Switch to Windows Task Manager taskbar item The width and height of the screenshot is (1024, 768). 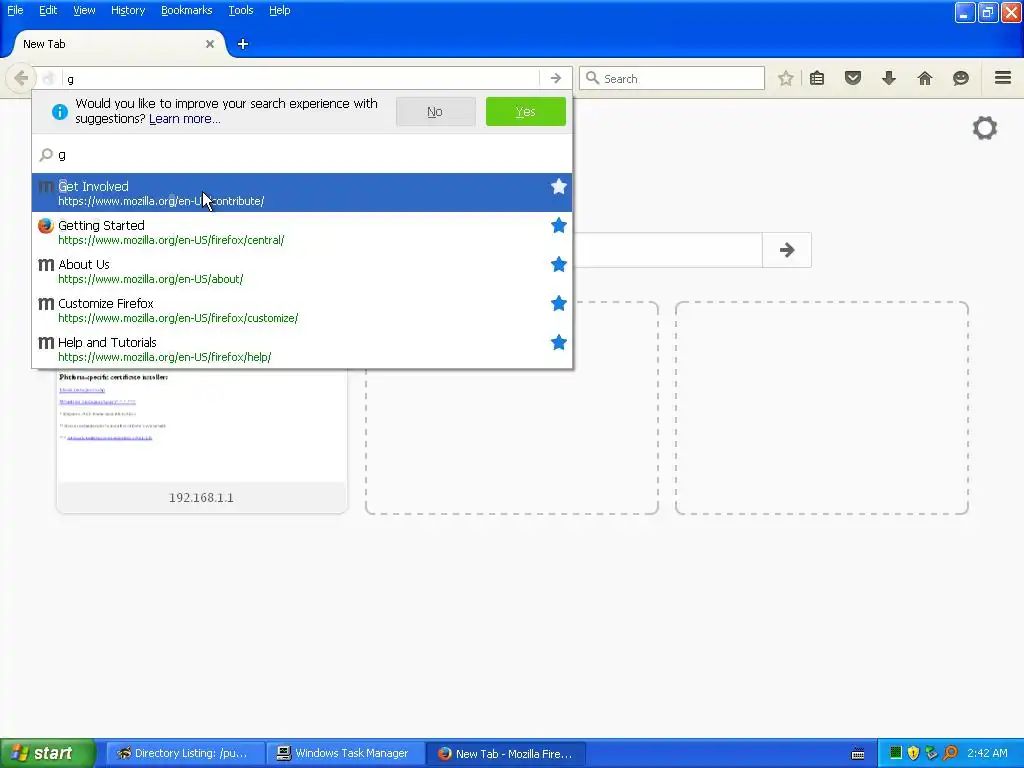[x=346, y=753]
